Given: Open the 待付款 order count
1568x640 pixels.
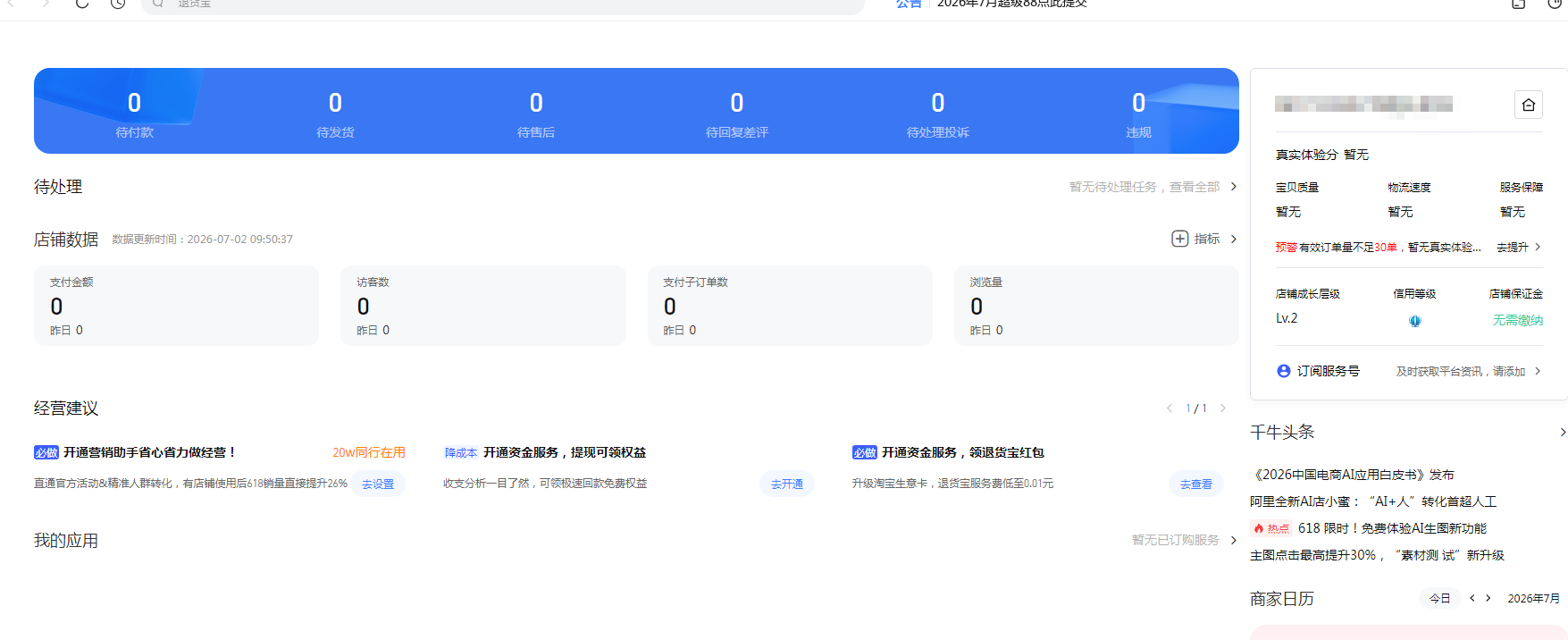Looking at the screenshot, I should (134, 114).
